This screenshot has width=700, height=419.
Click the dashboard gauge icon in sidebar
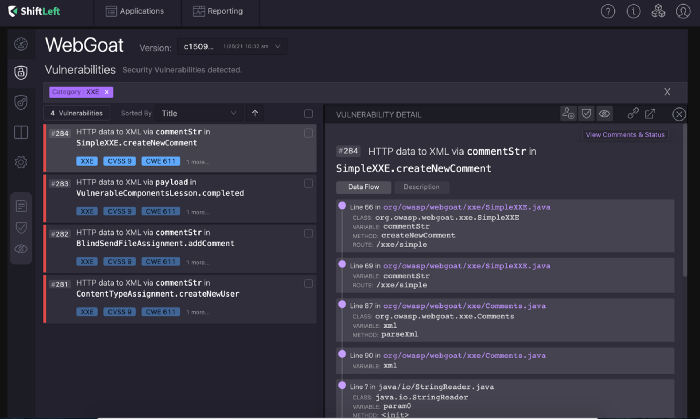tap(20, 45)
